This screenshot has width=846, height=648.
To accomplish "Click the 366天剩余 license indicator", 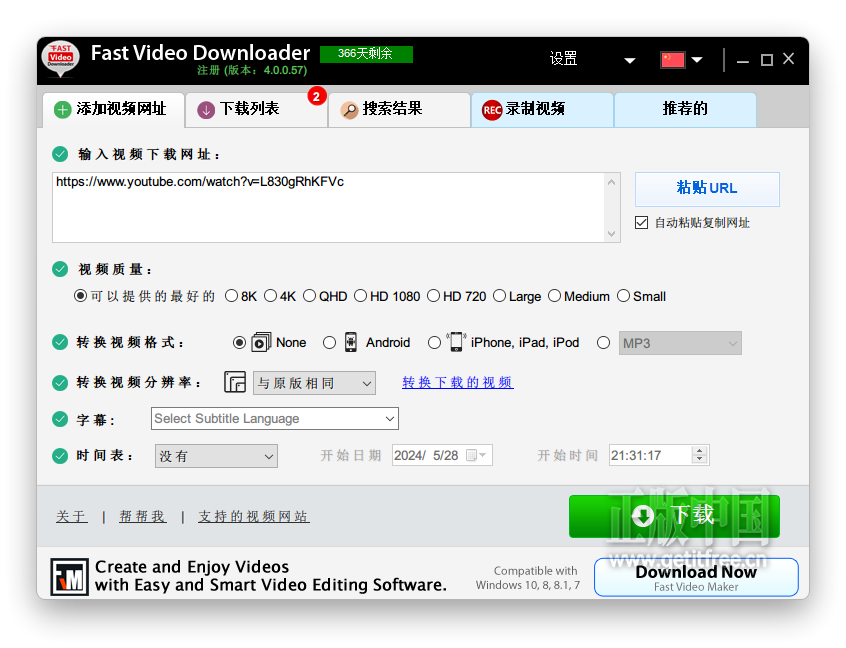I will (366, 54).
